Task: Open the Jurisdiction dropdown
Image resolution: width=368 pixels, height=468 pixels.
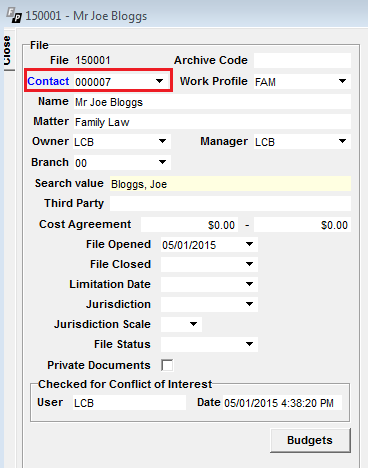Action: tap(249, 304)
